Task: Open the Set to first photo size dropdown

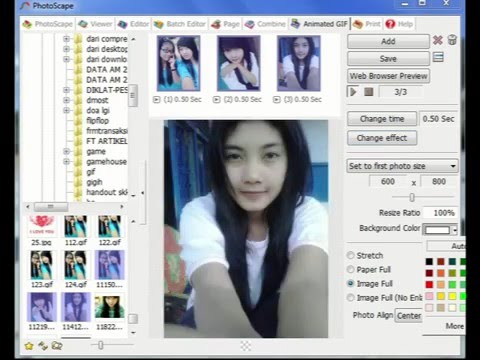Action: click(402, 166)
